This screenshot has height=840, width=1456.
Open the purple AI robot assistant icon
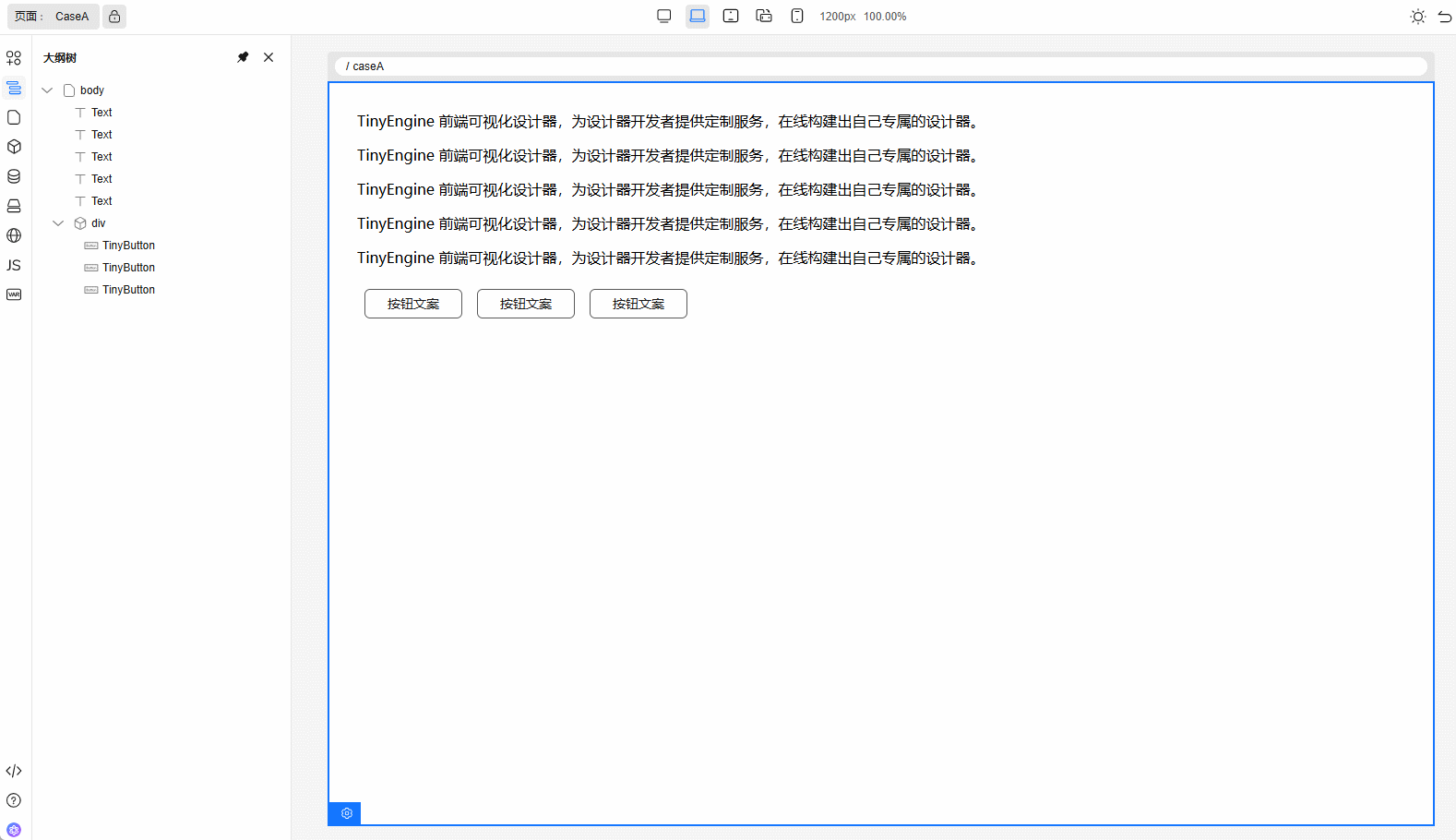click(x=14, y=830)
